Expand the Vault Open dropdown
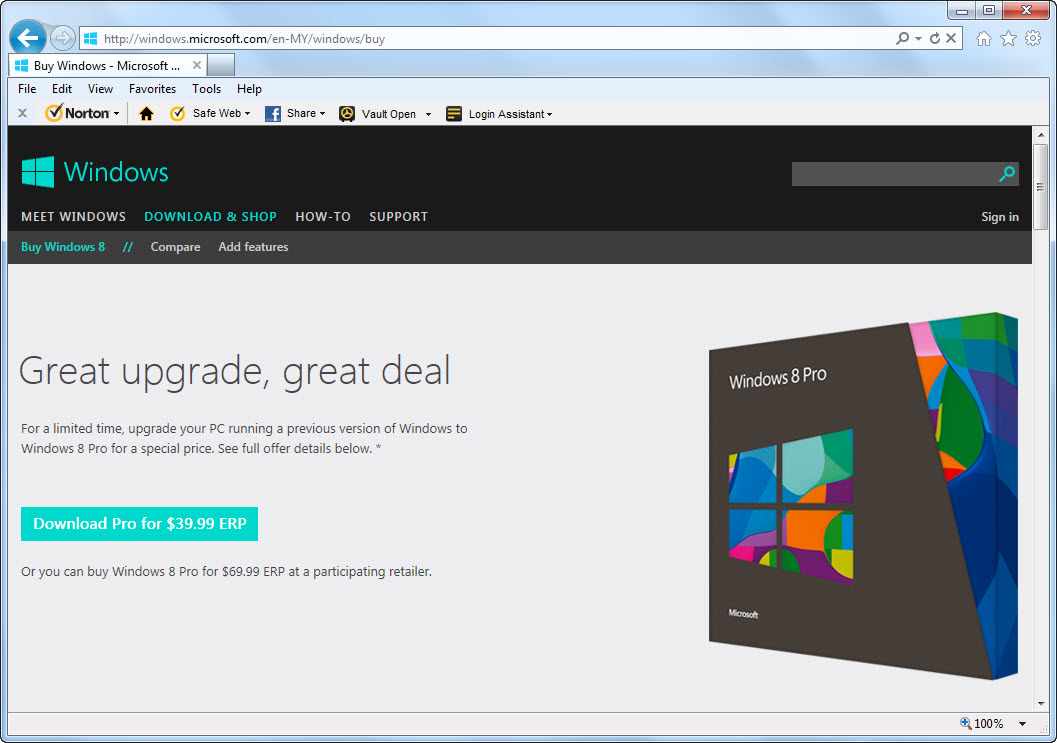Image resolution: width=1057 pixels, height=743 pixels. (x=428, y=113)
